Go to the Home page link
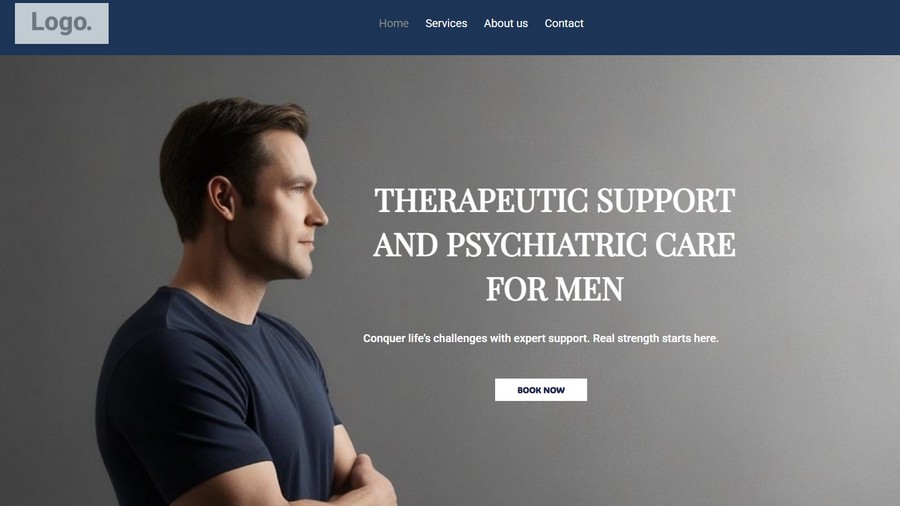The height and width of the screenshot is (506, 900). [394, 24]
